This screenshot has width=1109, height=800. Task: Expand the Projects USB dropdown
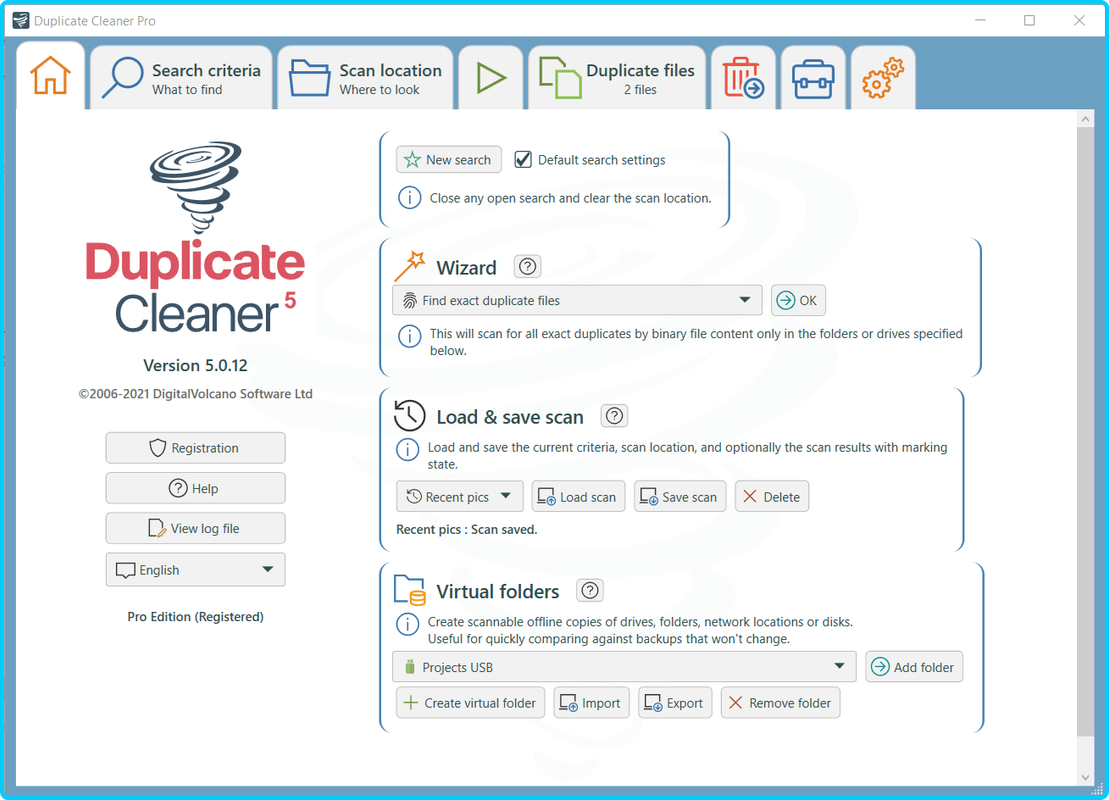click(624, 666)
